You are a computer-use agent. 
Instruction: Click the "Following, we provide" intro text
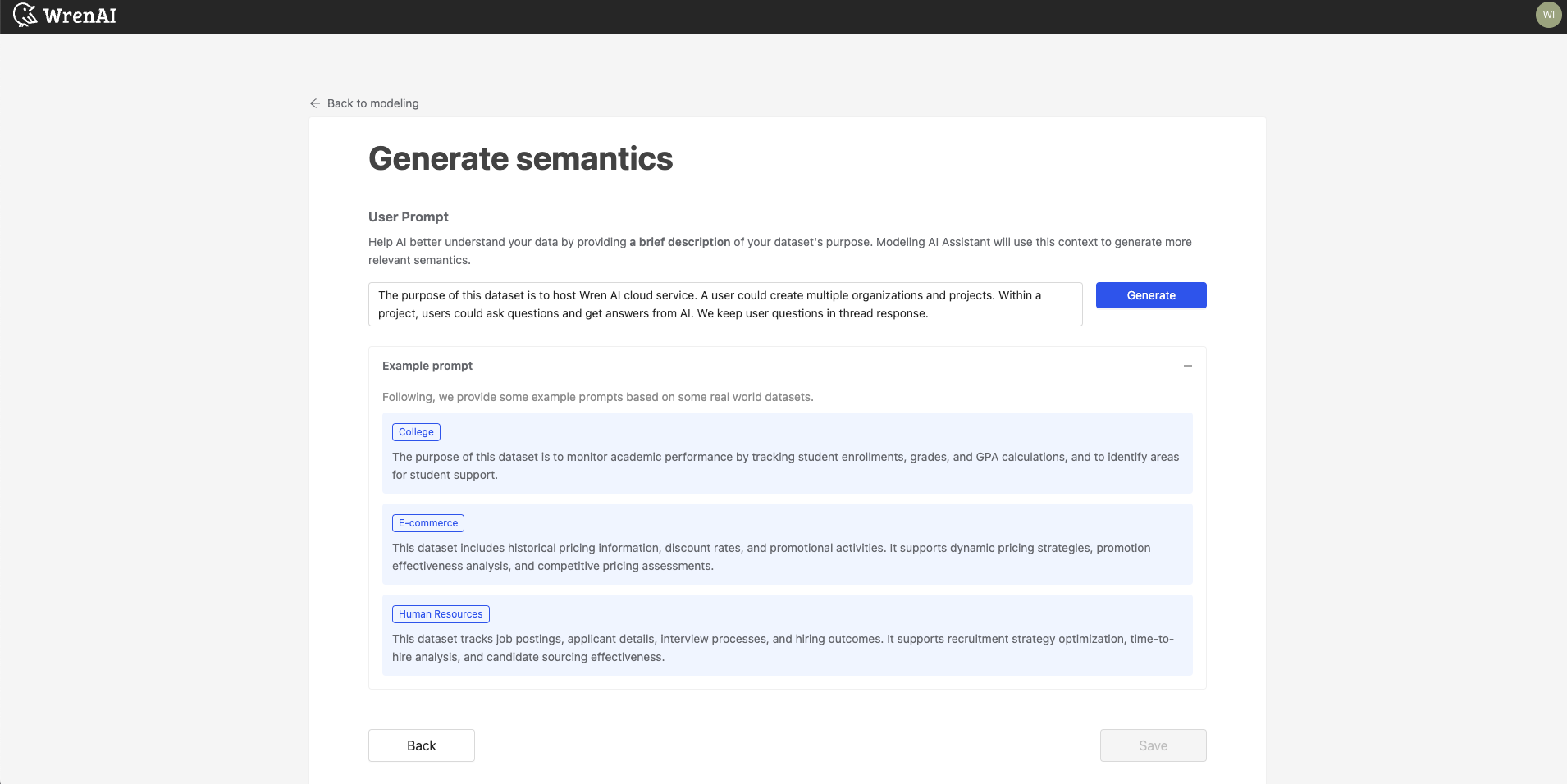(597, 397)
